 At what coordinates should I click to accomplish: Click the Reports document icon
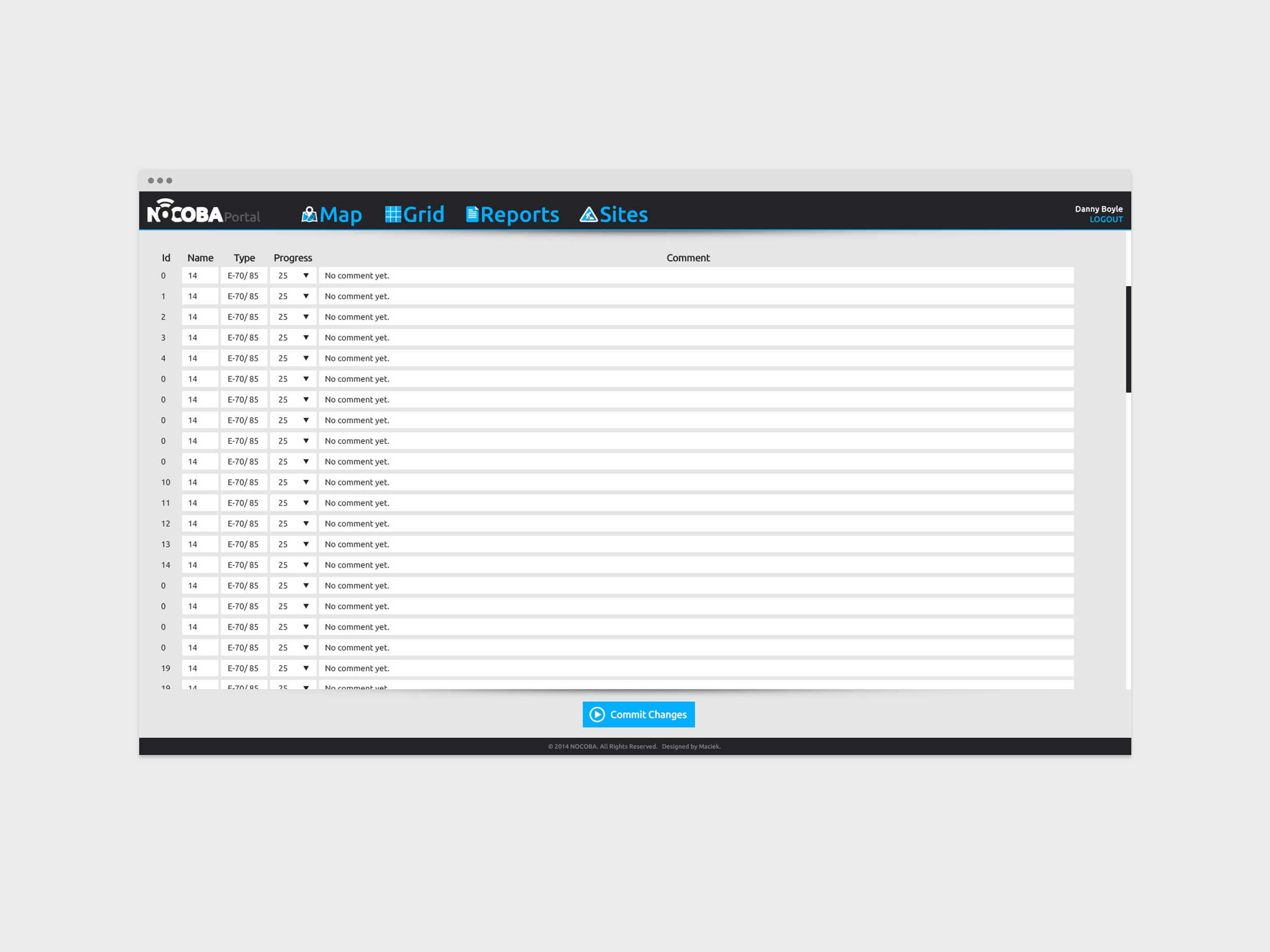472,214
